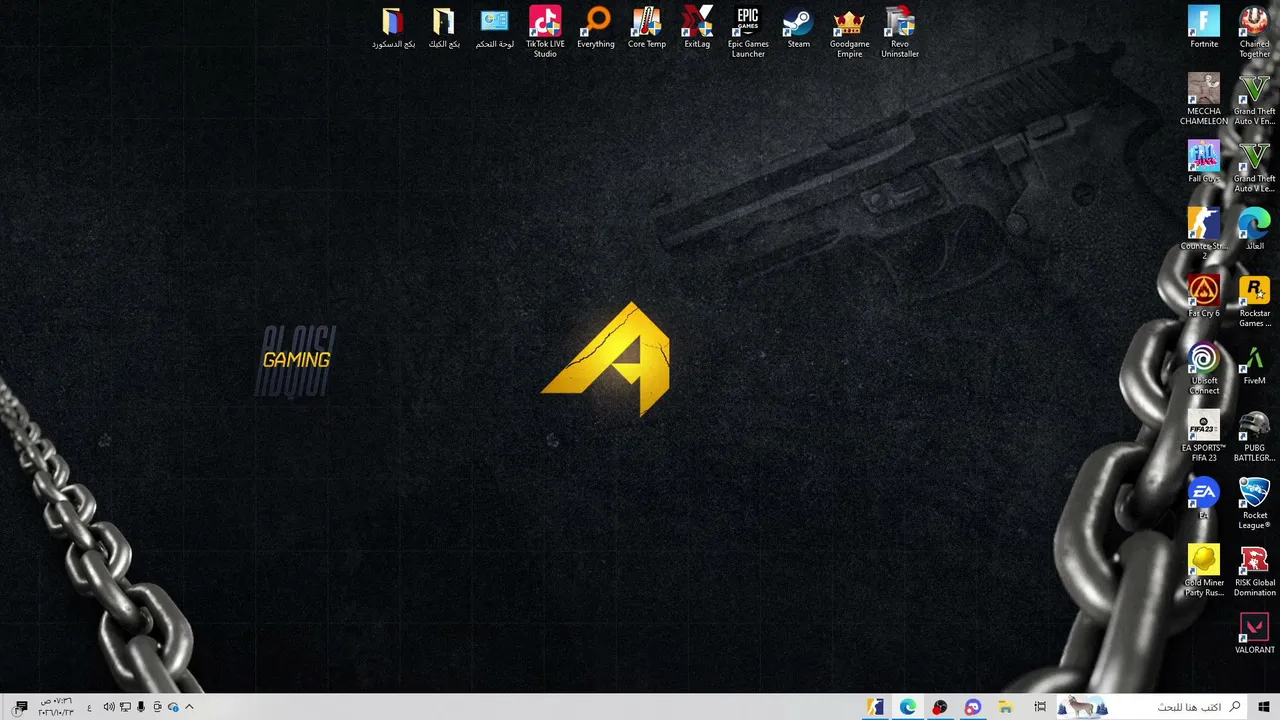Switch to Counter-Strike on the taskbar
The width and height of the screenshot is (1280, 720).
(x=875, y=707)
